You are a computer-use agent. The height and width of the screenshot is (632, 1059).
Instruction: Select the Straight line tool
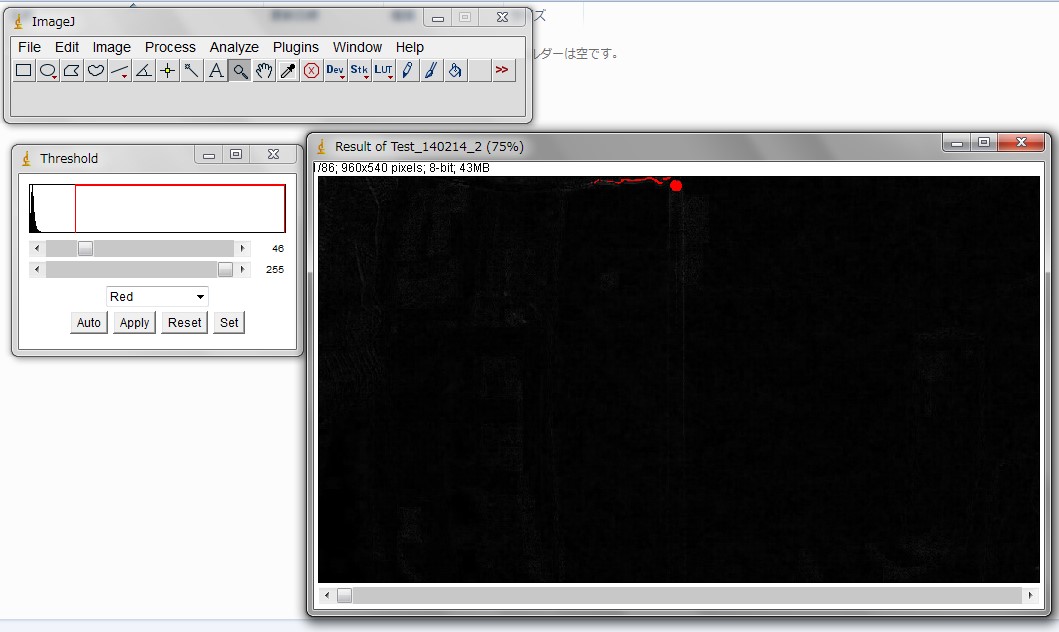[120, 70]
